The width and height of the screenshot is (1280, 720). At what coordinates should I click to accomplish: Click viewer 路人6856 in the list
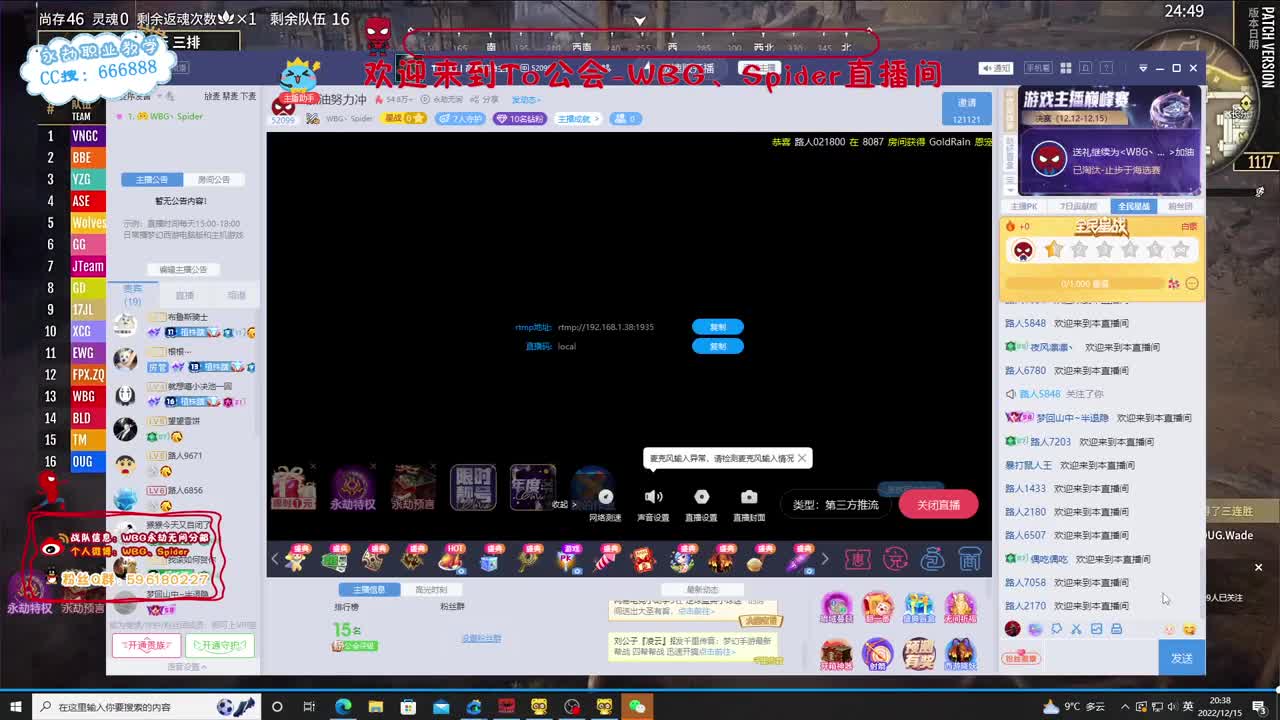click(x=185, y=491)
